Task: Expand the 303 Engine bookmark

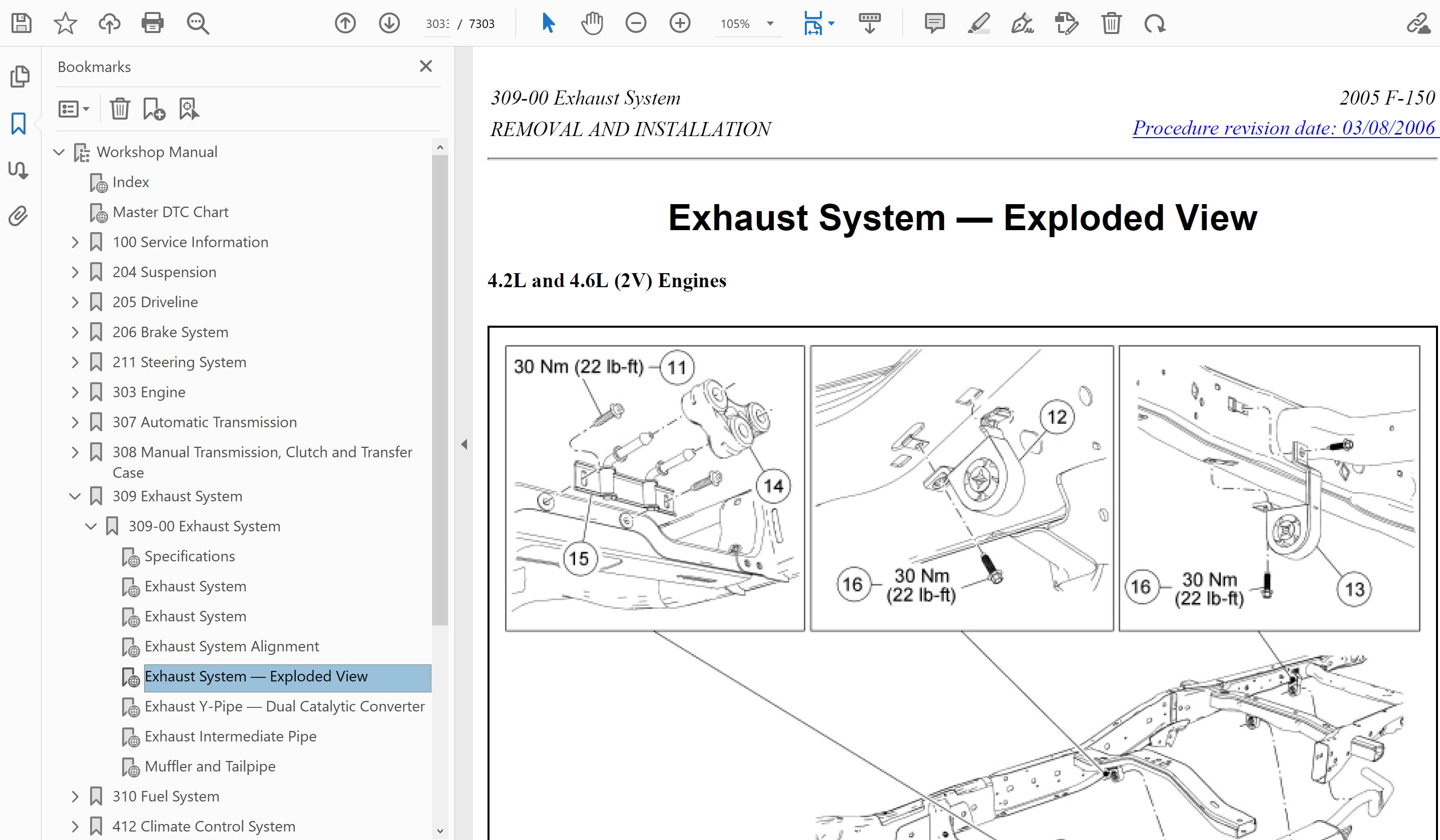Action: tap(75, 392)
